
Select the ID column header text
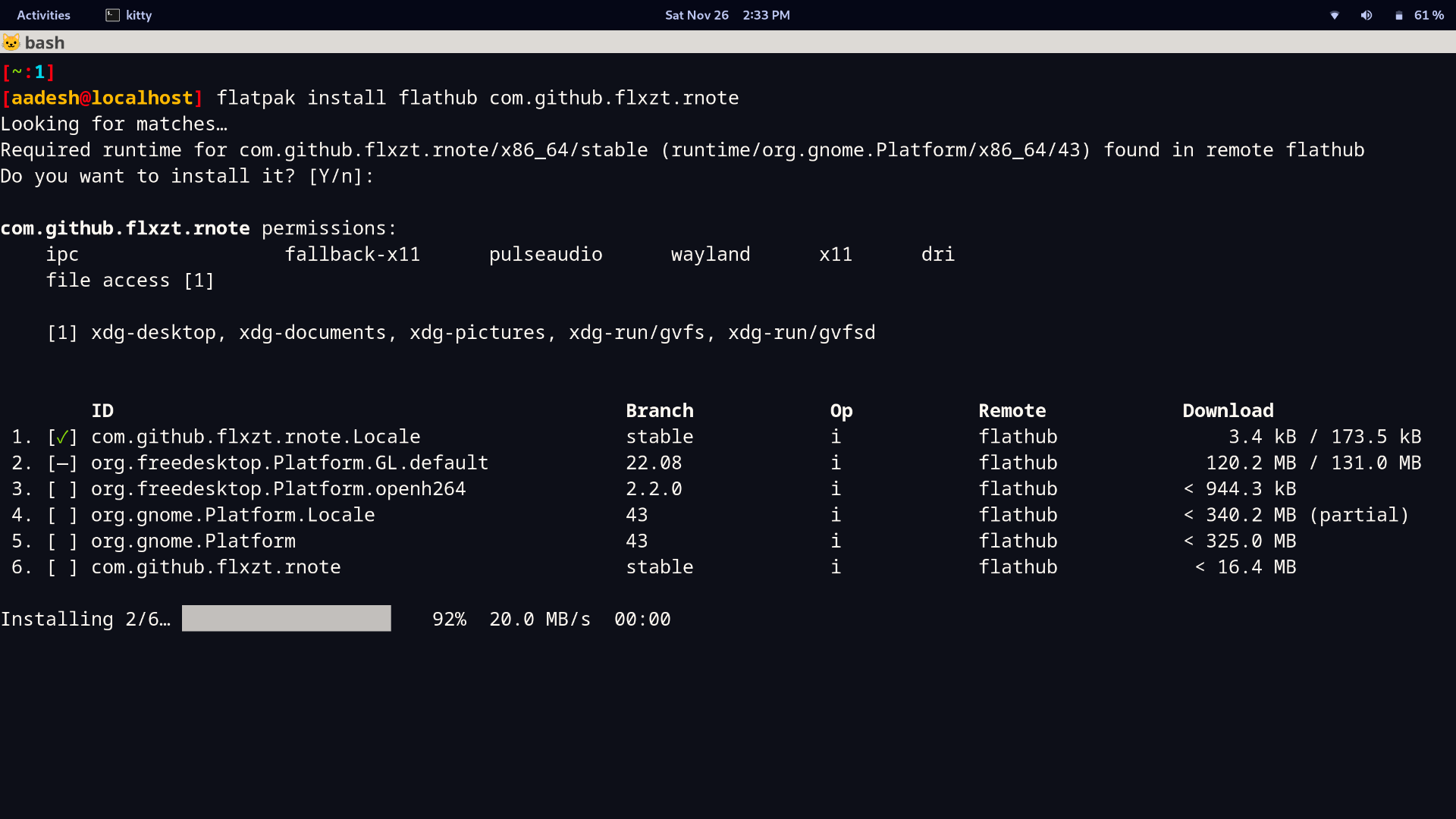[x=102, y=410]
